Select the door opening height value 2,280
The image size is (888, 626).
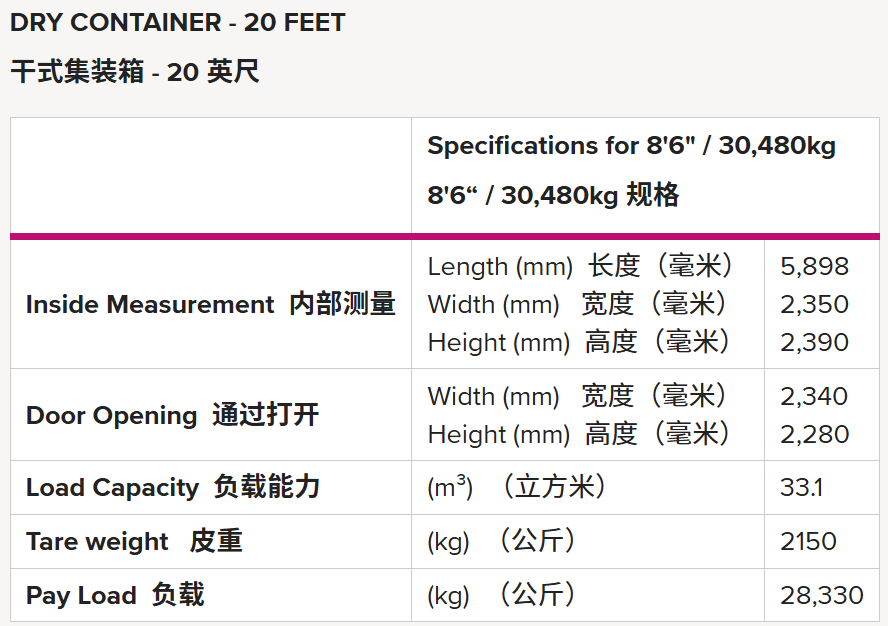pos(814,434)
